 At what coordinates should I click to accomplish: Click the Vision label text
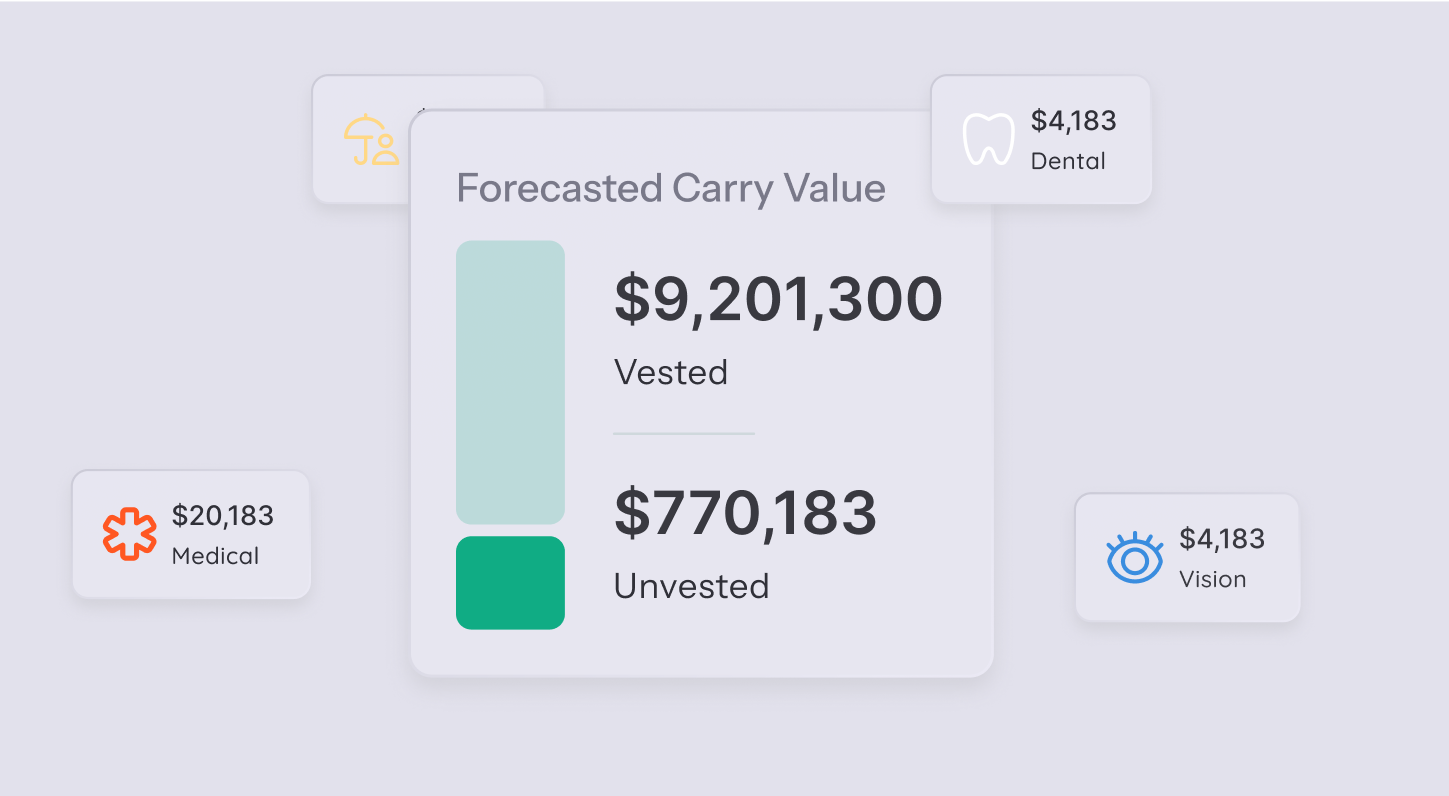coord(1212,579)
